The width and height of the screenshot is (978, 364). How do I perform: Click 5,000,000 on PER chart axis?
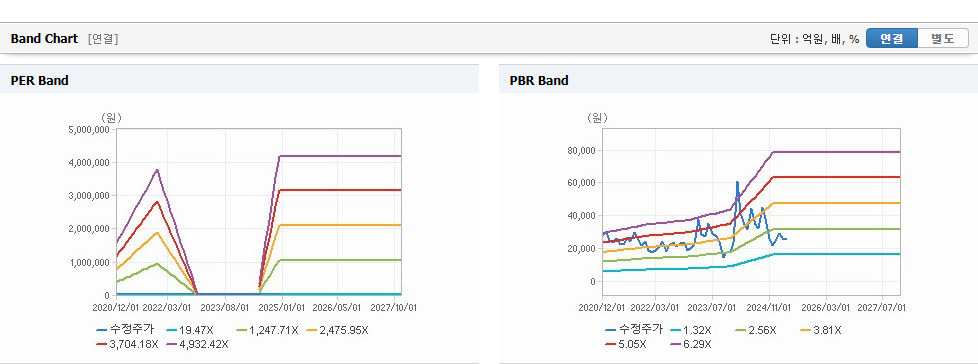[90, 129]
